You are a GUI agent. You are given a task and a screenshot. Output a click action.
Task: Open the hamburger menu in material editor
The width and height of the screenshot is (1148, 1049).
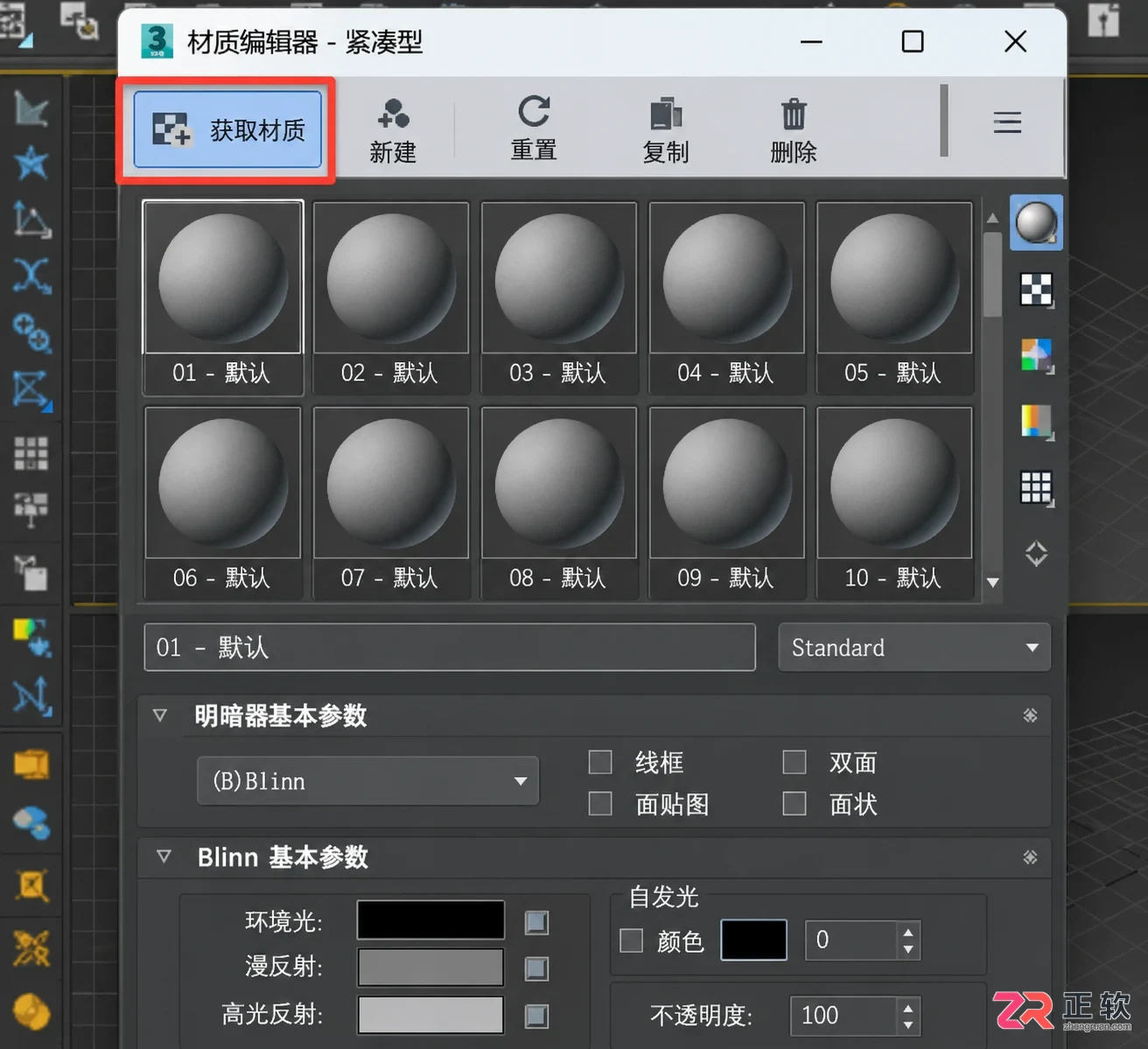pos(1007,122)
